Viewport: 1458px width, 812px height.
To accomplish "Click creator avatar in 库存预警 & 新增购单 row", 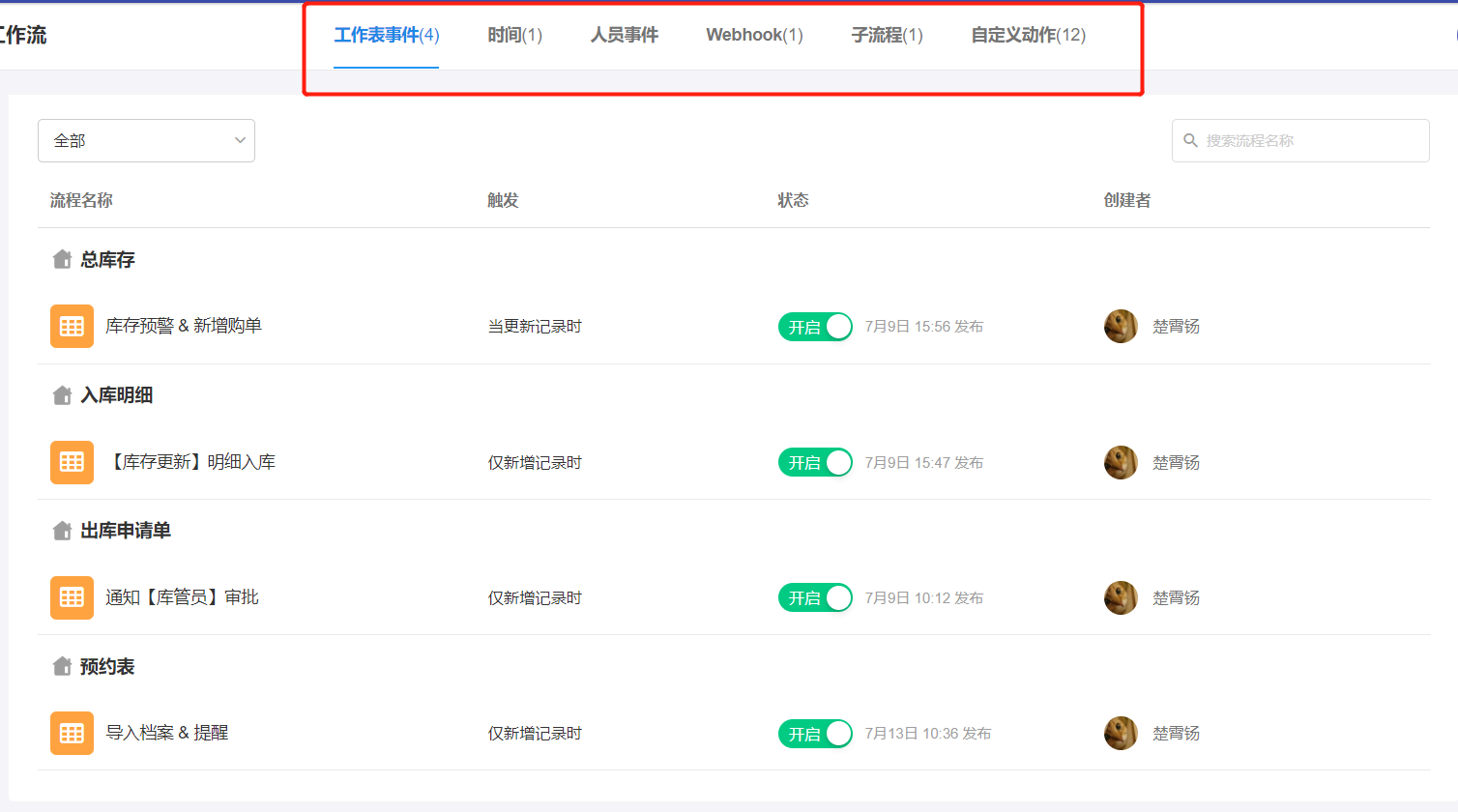I will point(1121,327).
